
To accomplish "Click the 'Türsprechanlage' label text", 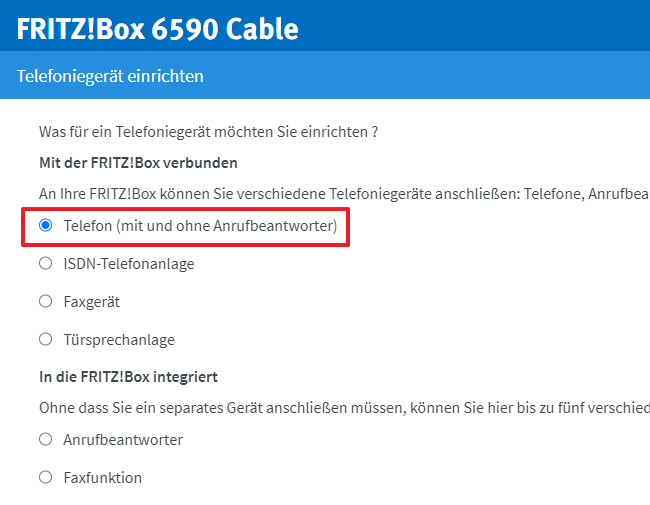I will 118,339.
